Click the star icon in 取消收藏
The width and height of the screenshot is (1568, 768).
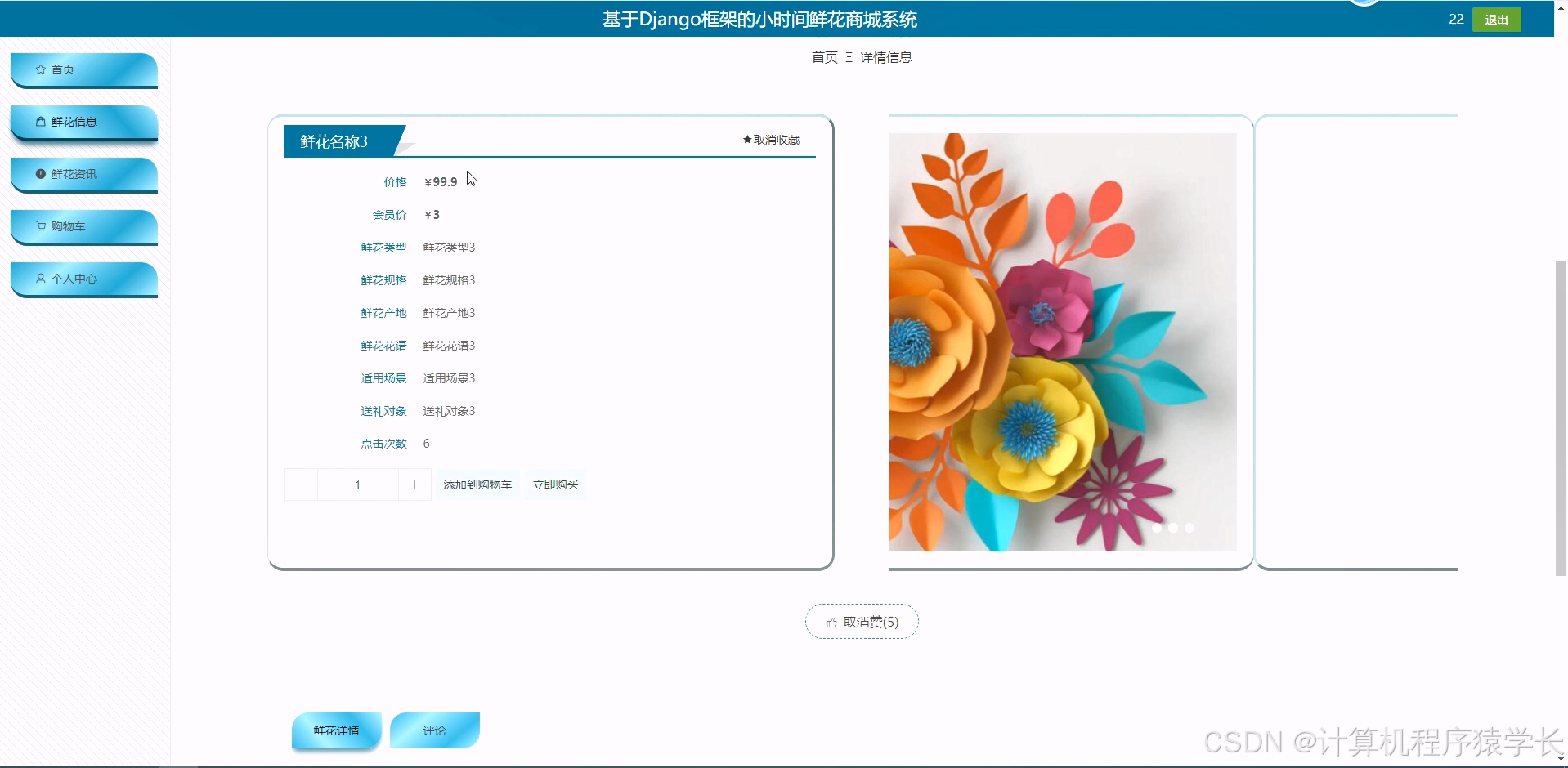click(747, 140)
